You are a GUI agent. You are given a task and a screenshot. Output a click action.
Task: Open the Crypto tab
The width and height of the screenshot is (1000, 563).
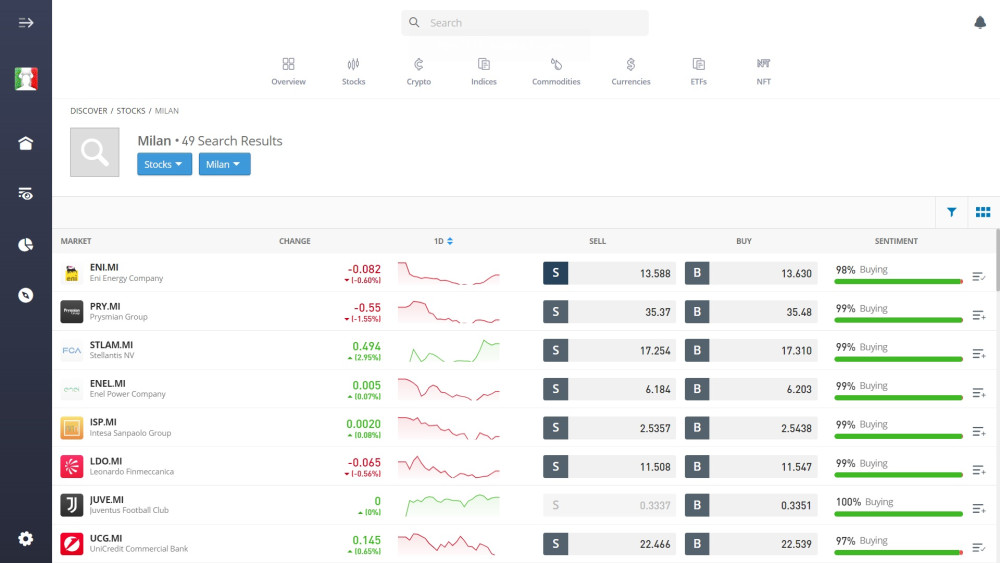418,71
